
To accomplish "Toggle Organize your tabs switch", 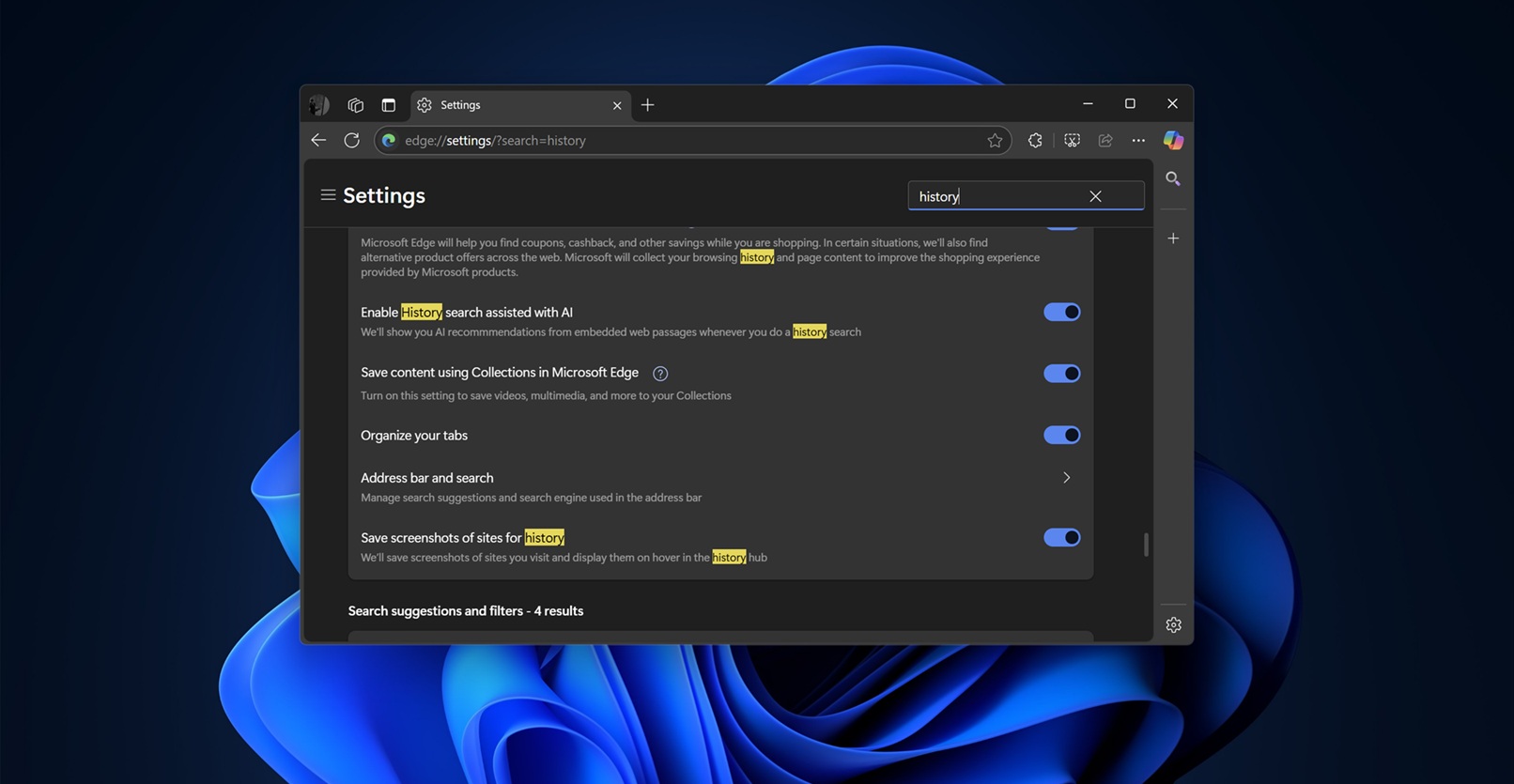I will (x=1062, y=435).
